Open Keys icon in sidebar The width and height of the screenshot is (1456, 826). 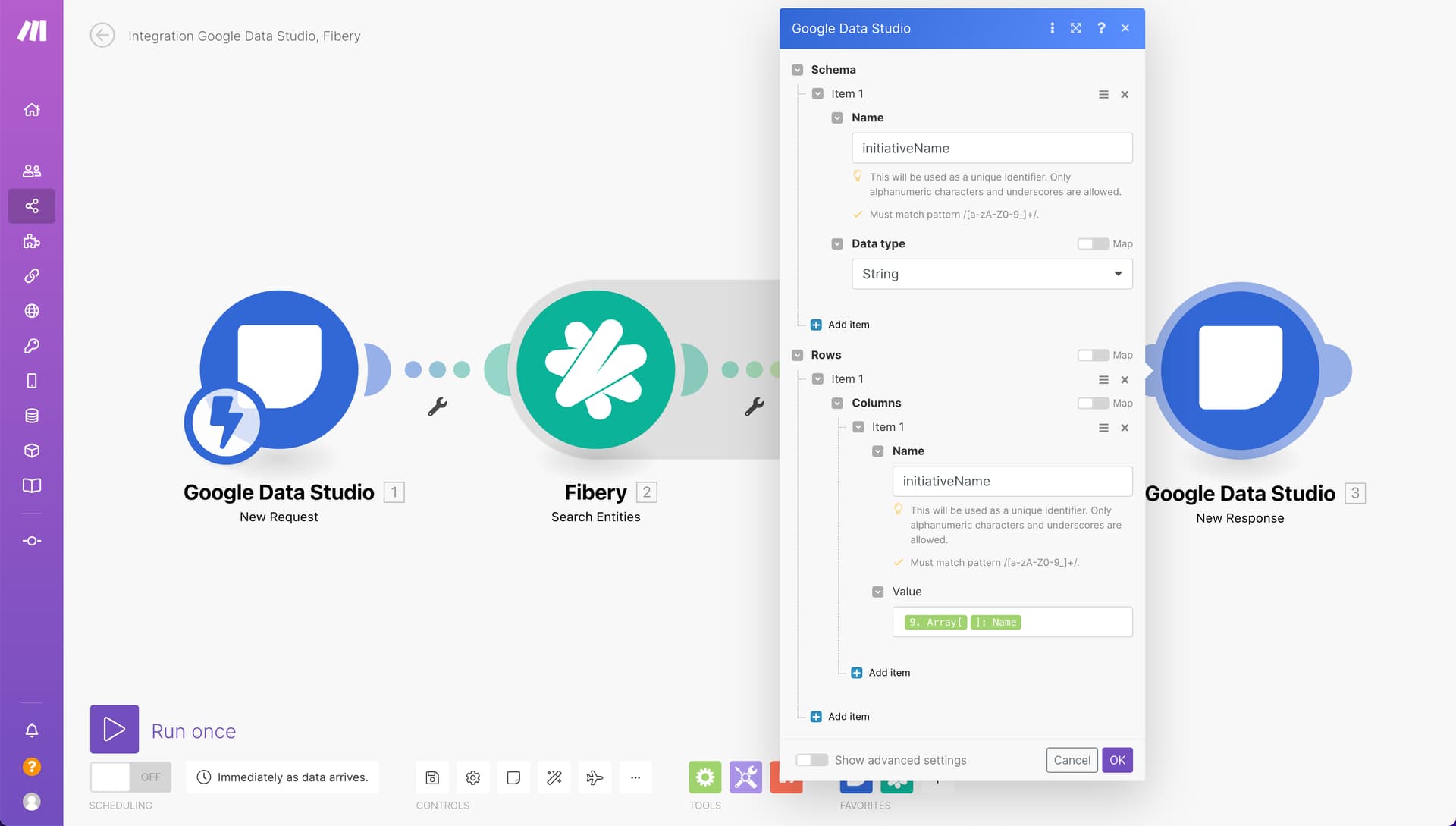32,346
